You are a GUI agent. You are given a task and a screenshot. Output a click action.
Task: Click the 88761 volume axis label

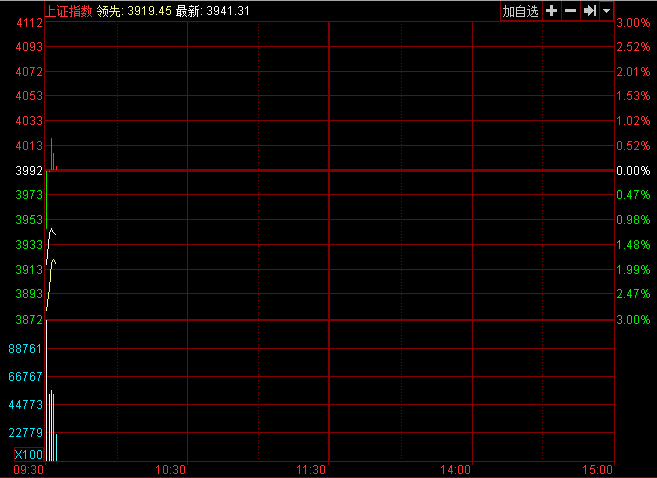click(x=25, y=349)
